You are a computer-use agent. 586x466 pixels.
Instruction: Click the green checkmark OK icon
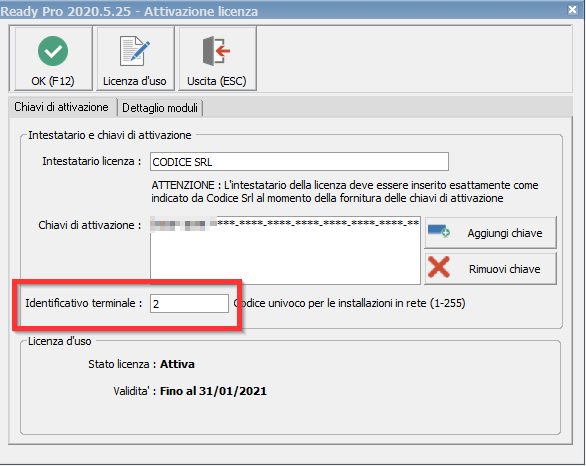pyautogui.click(x=53, y=51)
